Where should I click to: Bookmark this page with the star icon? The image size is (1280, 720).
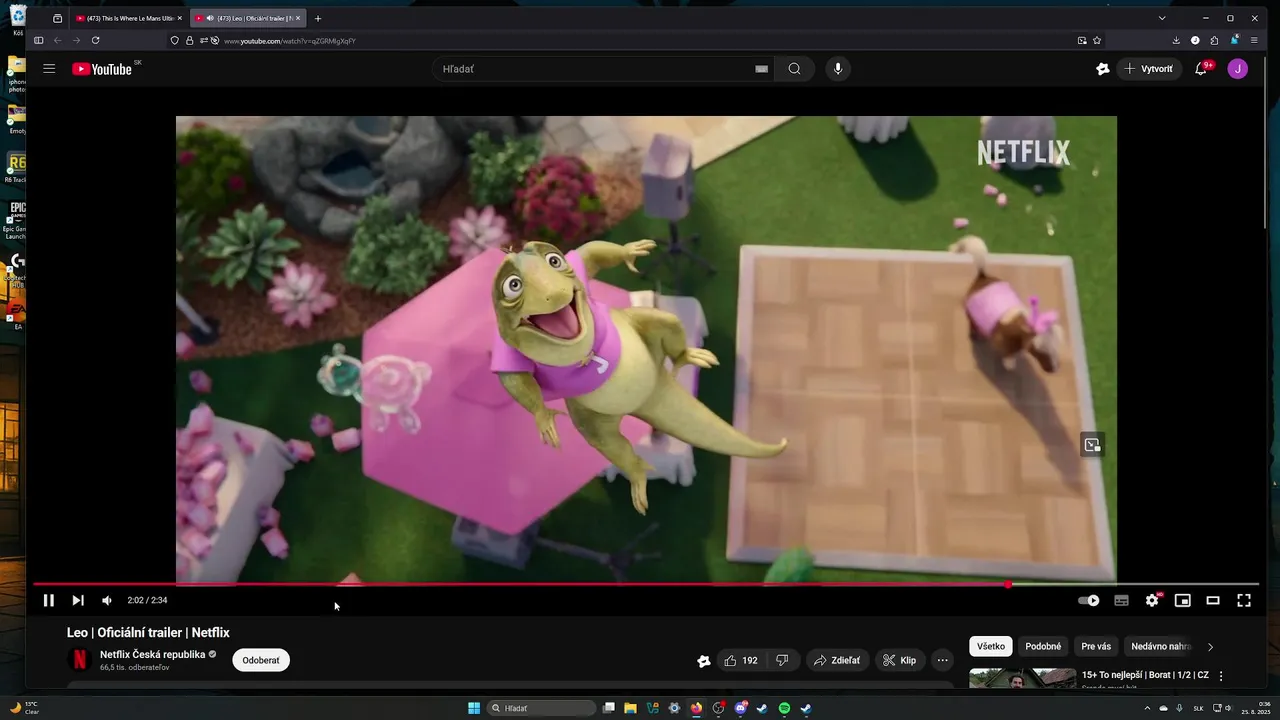click(x=1097, y=40)
